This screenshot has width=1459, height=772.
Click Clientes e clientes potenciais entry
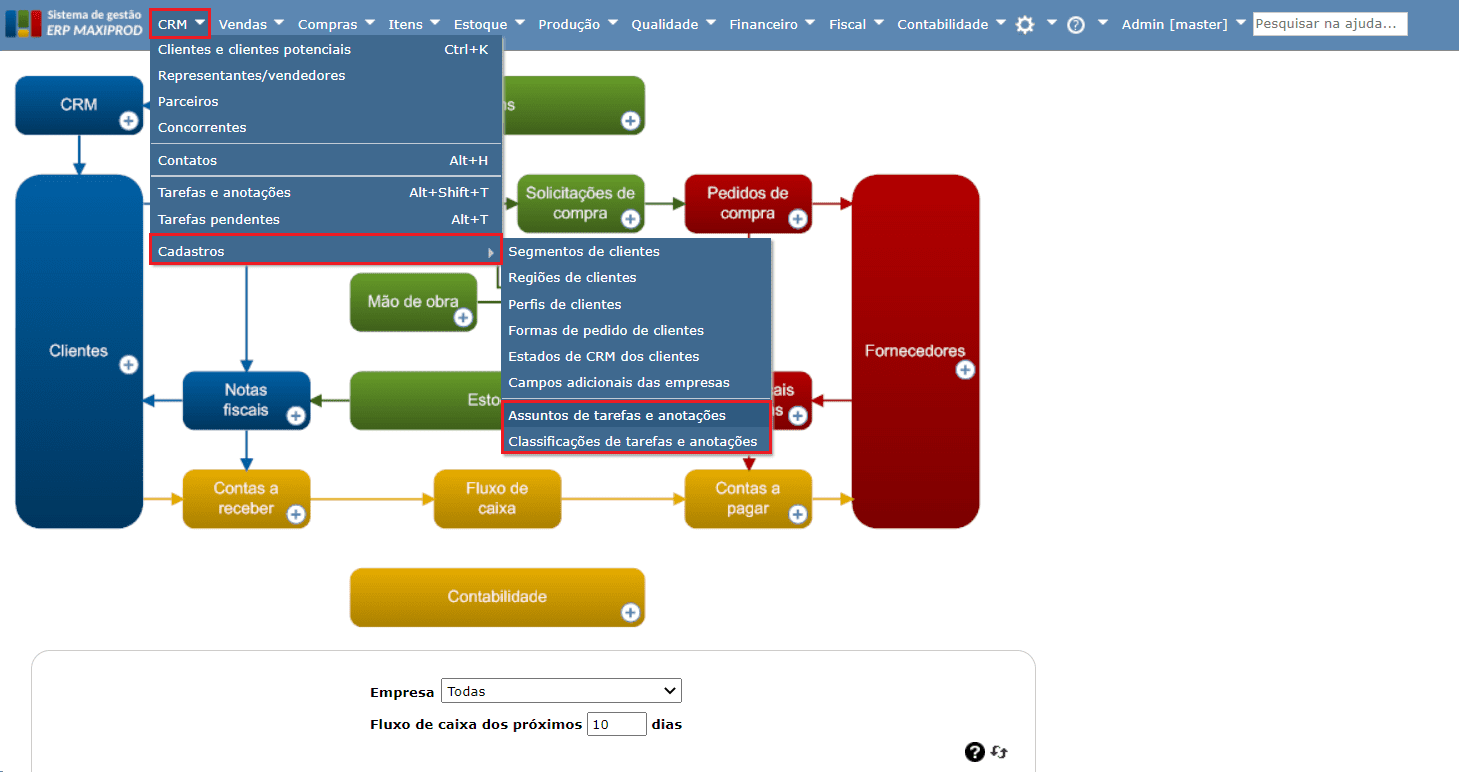pyautogui.click(x=251, y=49)
